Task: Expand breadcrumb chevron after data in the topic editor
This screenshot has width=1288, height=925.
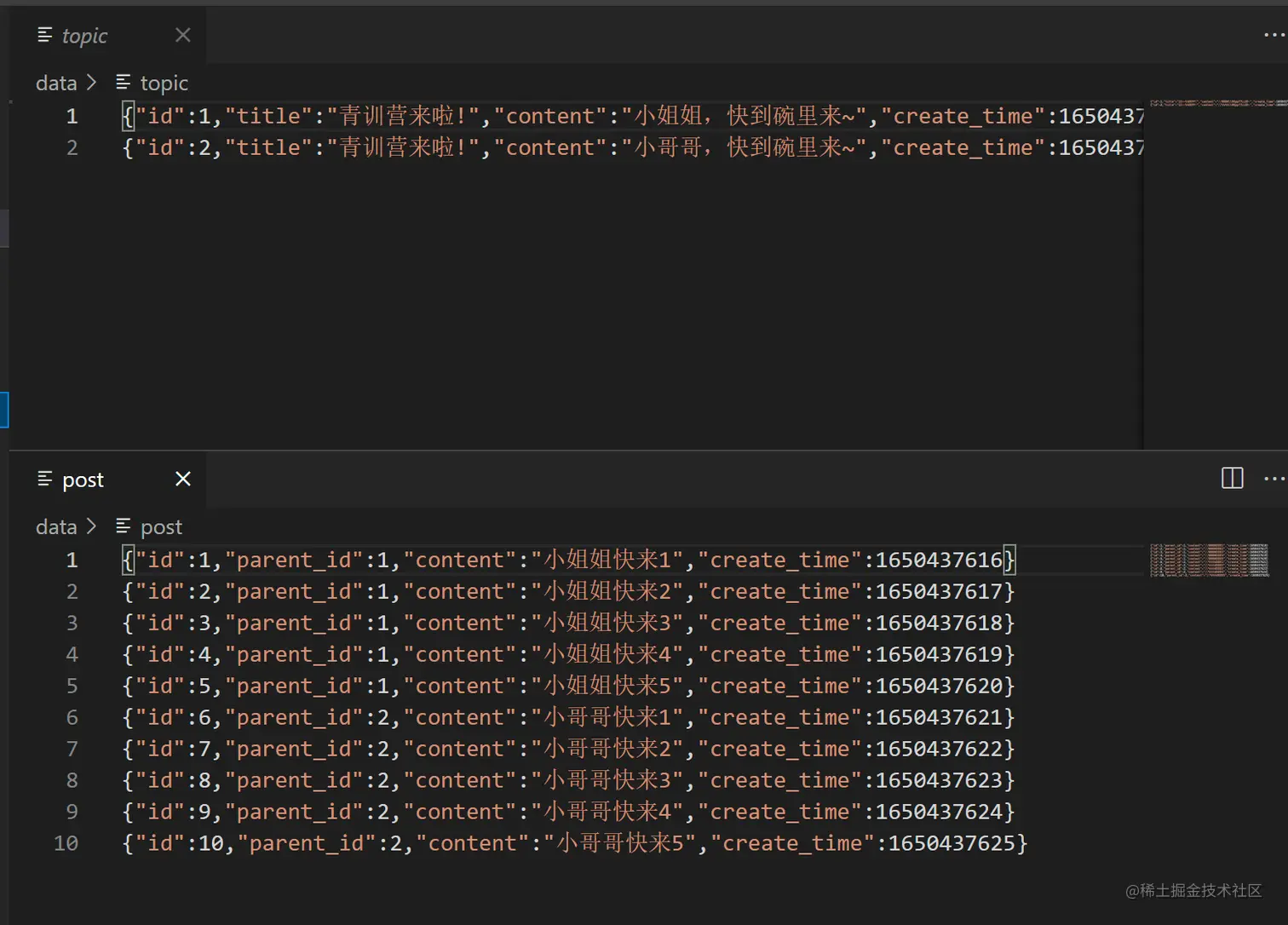Action: (92, 83)
